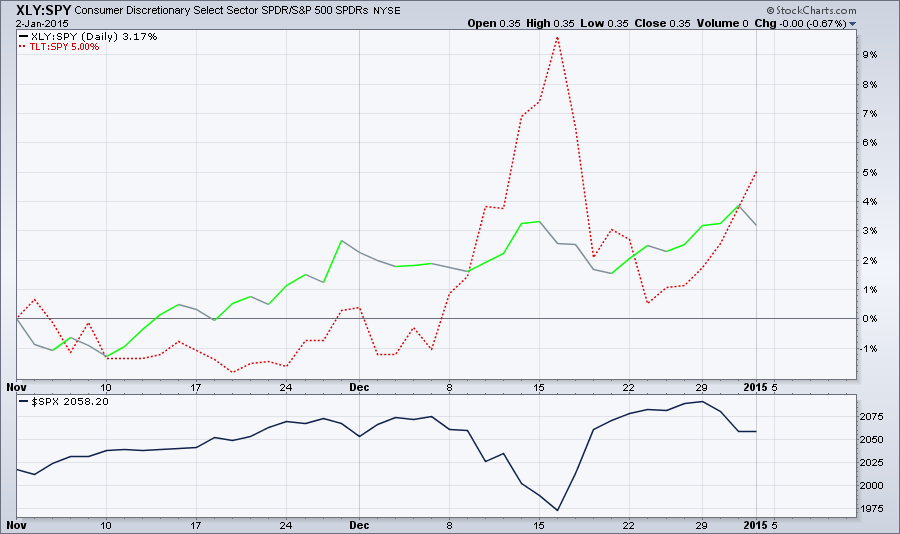900x534 pixels.
Task: Select the Consumer Discretionary Select Sector SPDR description
Action: click(x=221, y=10)
